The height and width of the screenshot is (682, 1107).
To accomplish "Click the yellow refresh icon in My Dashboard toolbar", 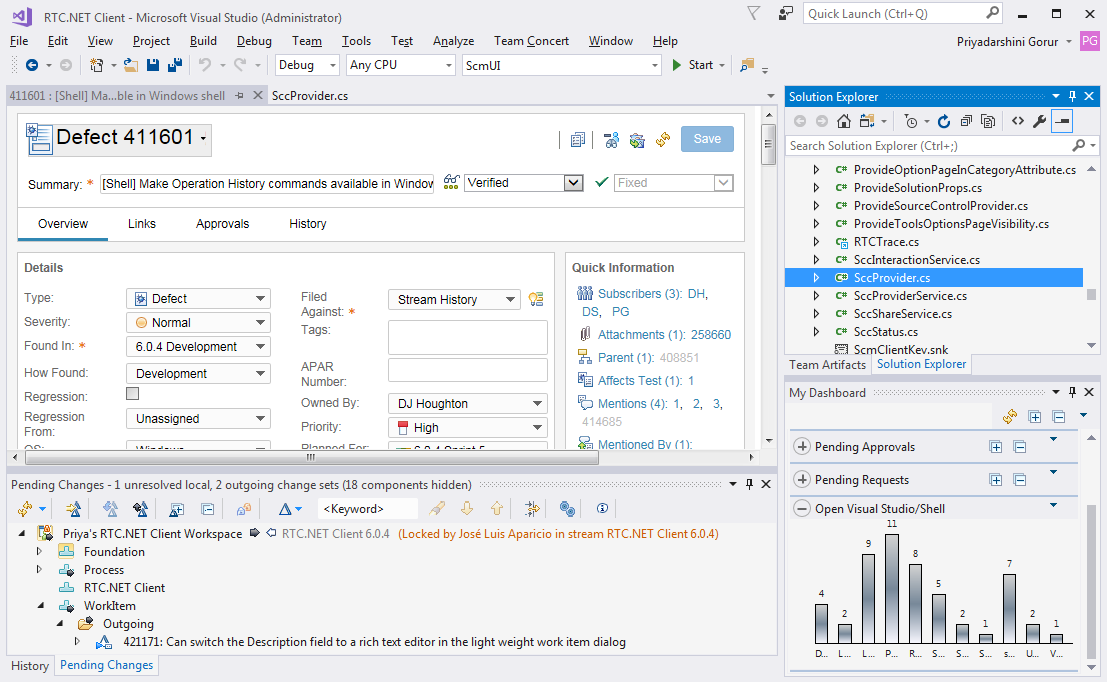I will click(1010, 417).
